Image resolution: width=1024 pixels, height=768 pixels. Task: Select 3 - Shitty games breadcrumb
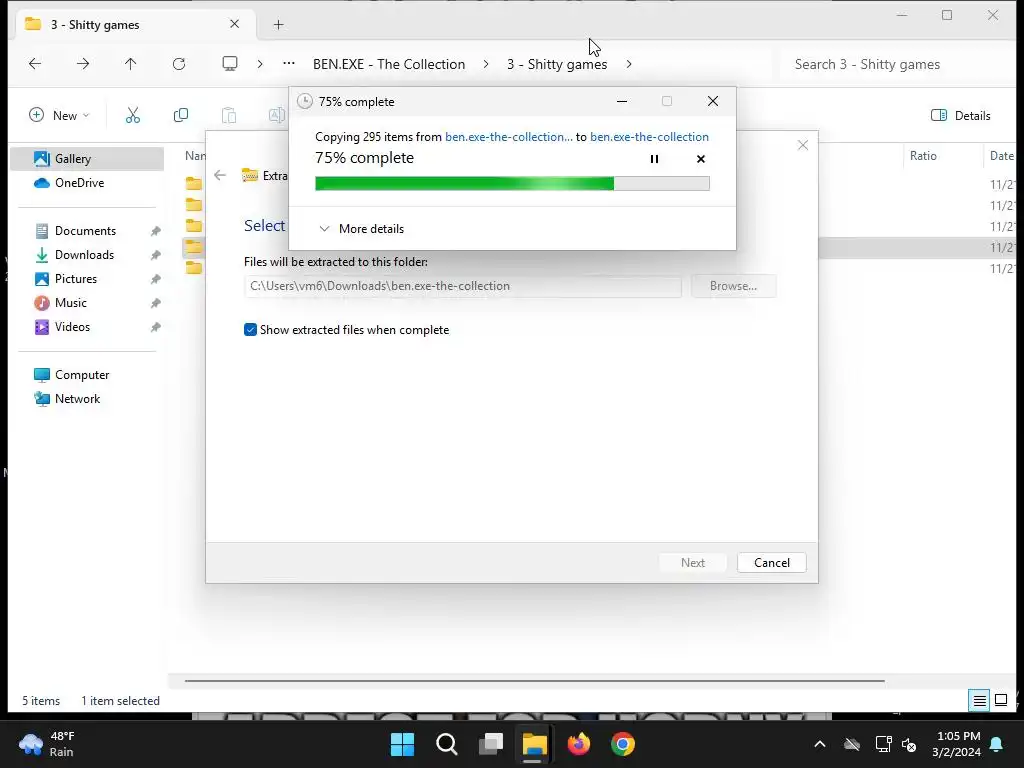[557, 64]
